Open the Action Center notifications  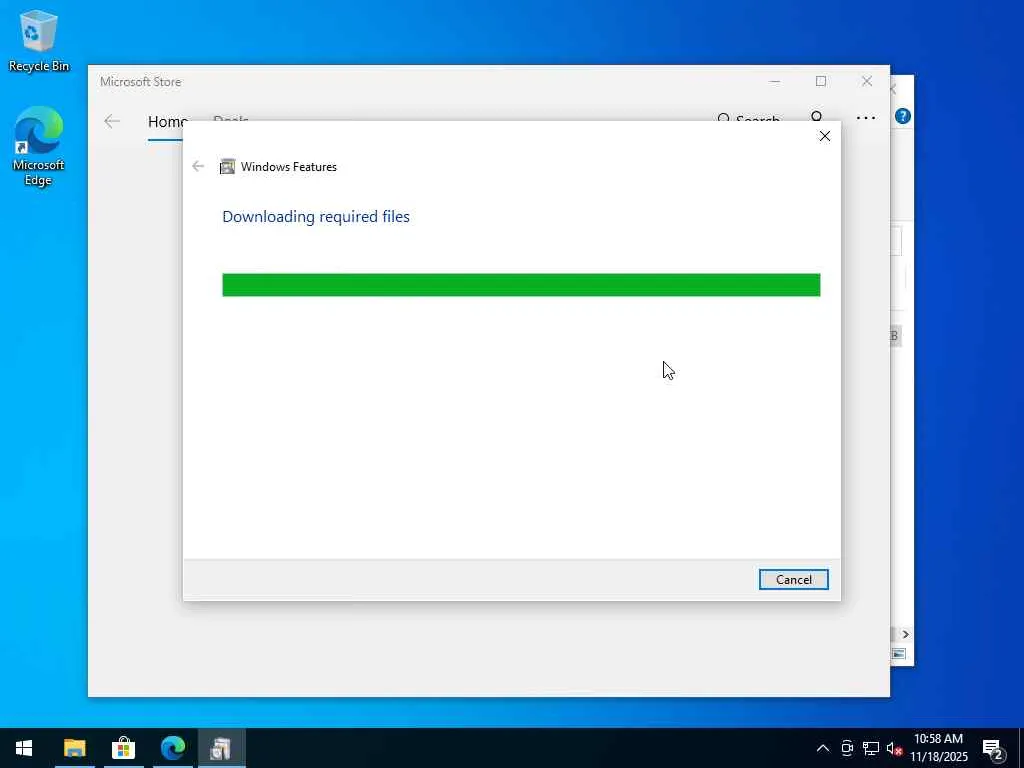[993, 748]
